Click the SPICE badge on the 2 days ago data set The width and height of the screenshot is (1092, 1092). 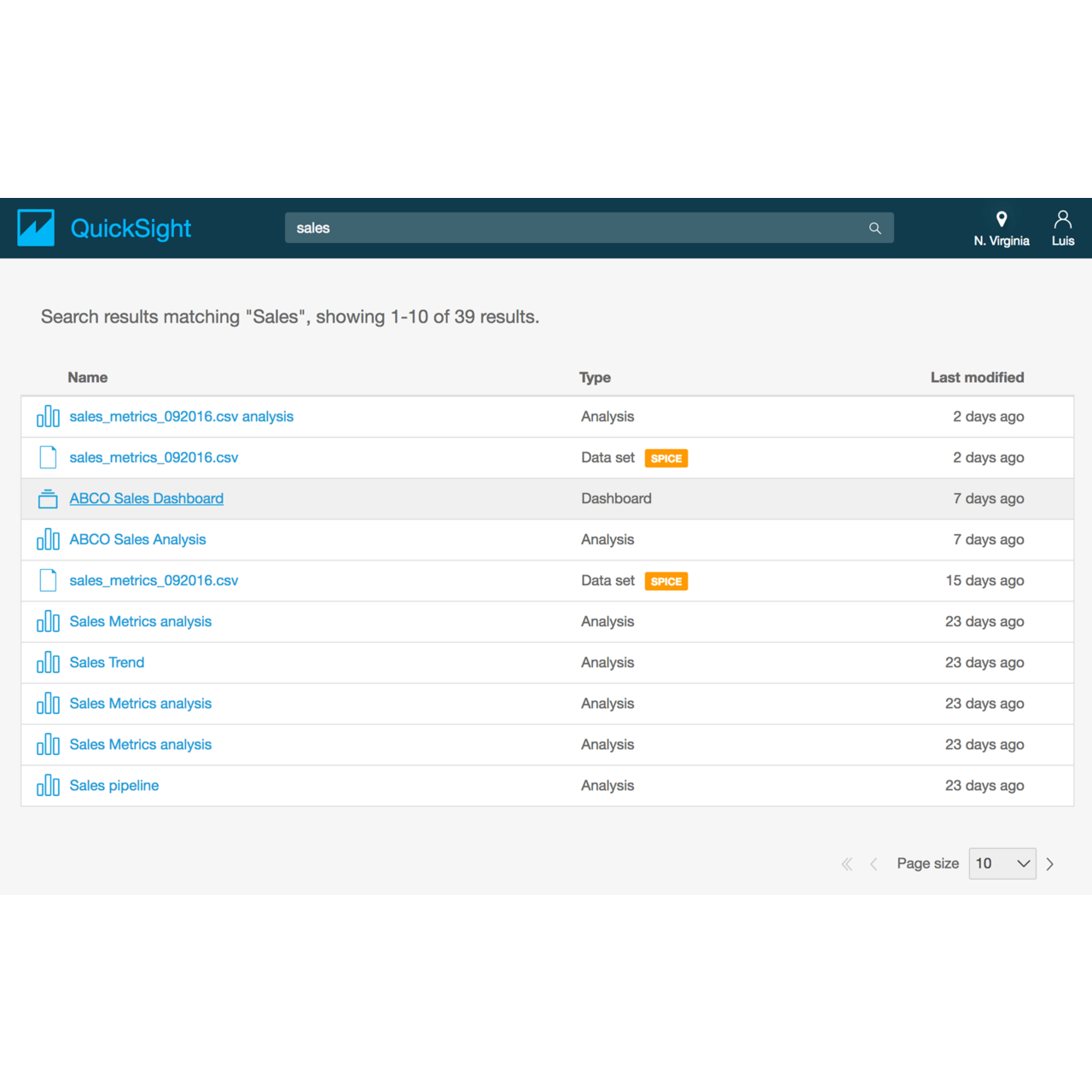pos(666,458)
